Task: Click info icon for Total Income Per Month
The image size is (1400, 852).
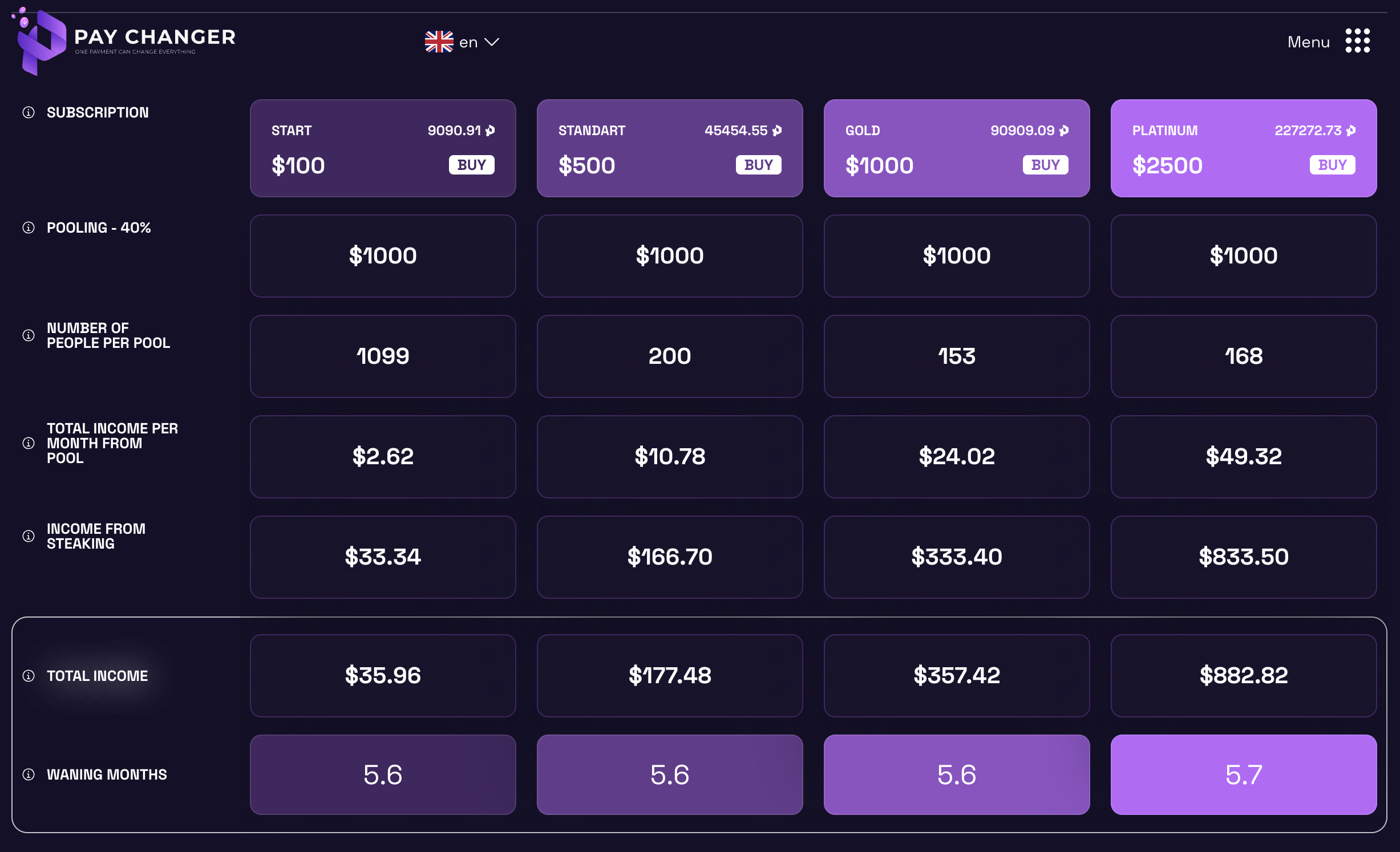Action: (x=29, y=443)
